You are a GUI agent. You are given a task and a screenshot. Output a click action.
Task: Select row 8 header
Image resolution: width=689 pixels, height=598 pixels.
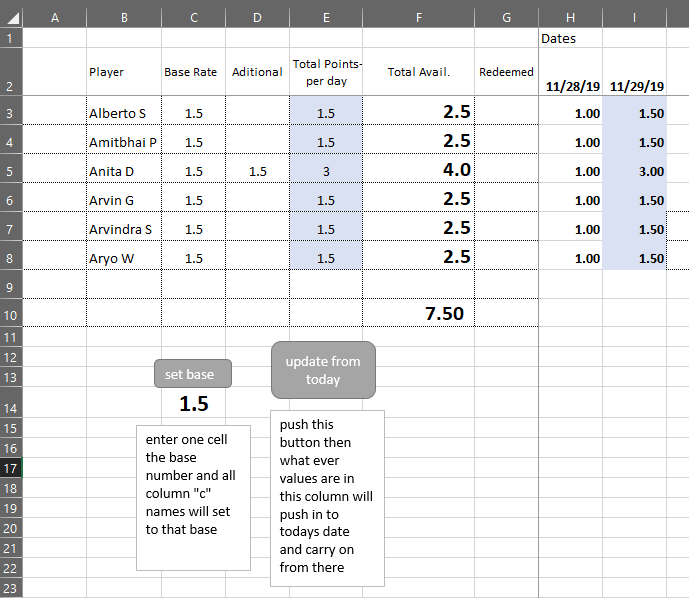11,255
